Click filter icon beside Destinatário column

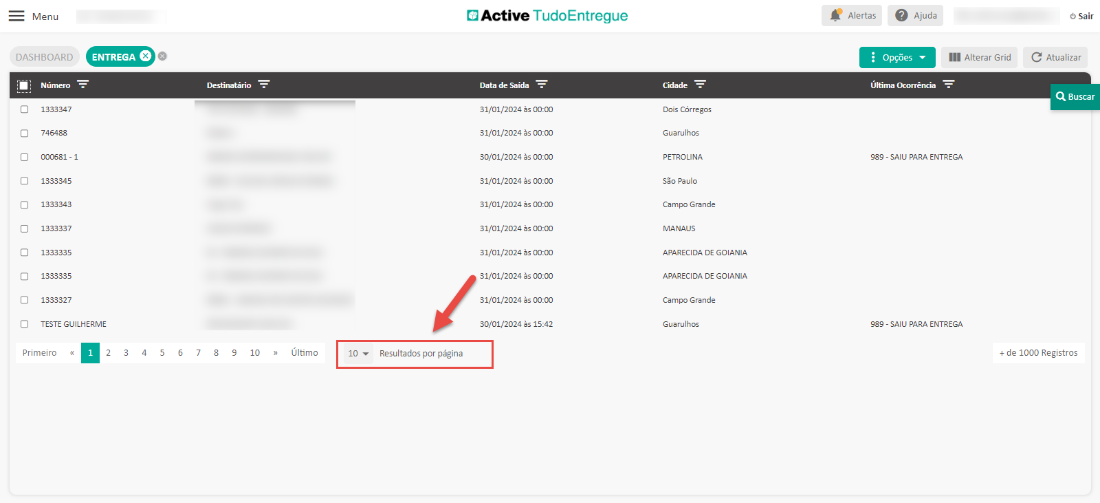pyautogui.click(x=264, y=85)
